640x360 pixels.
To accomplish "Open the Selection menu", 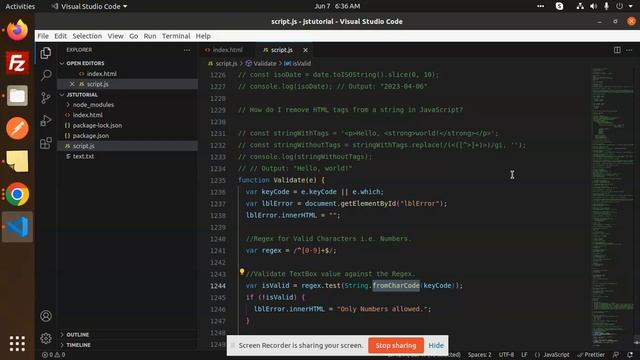I will (x=87, y=36).
